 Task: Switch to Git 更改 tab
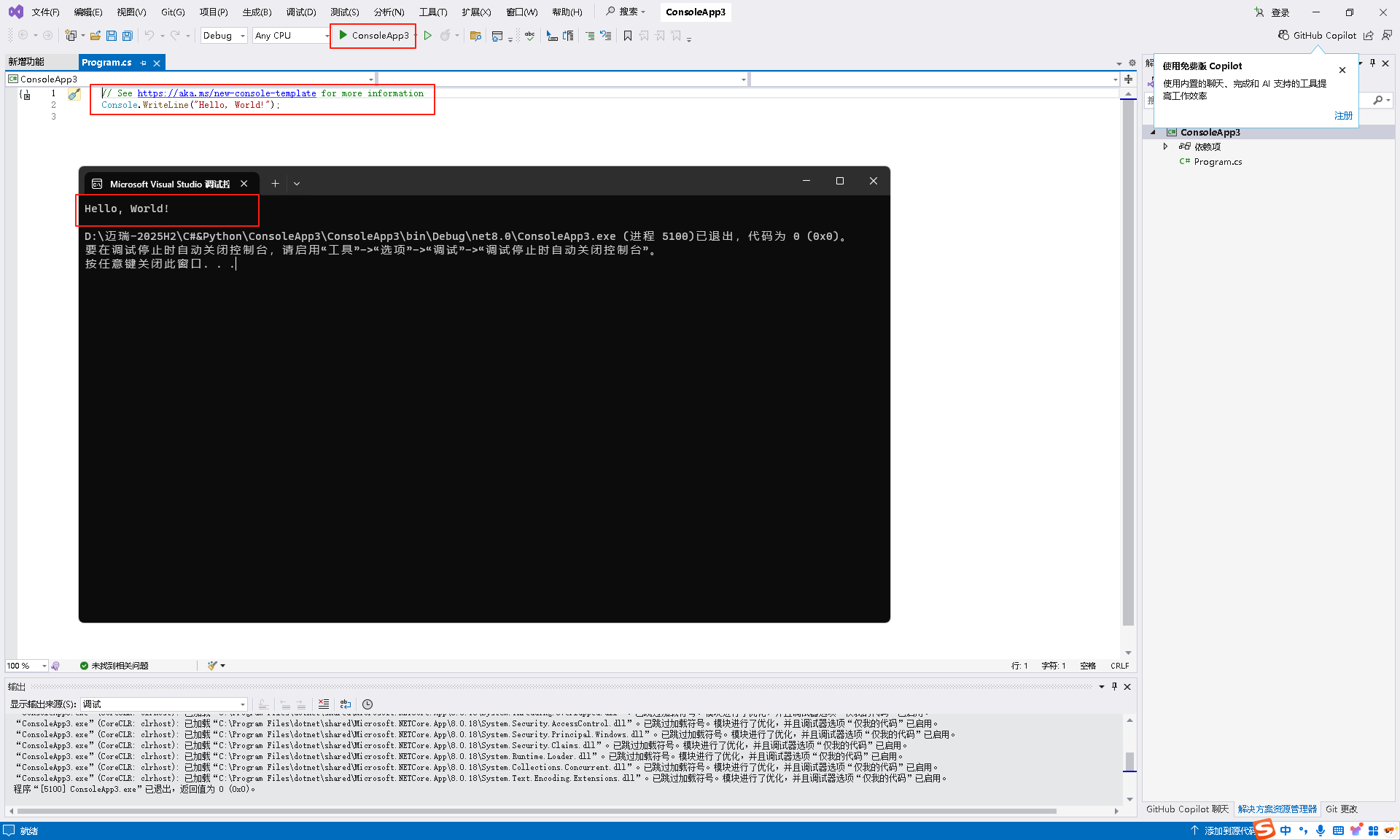(1342, 809)
